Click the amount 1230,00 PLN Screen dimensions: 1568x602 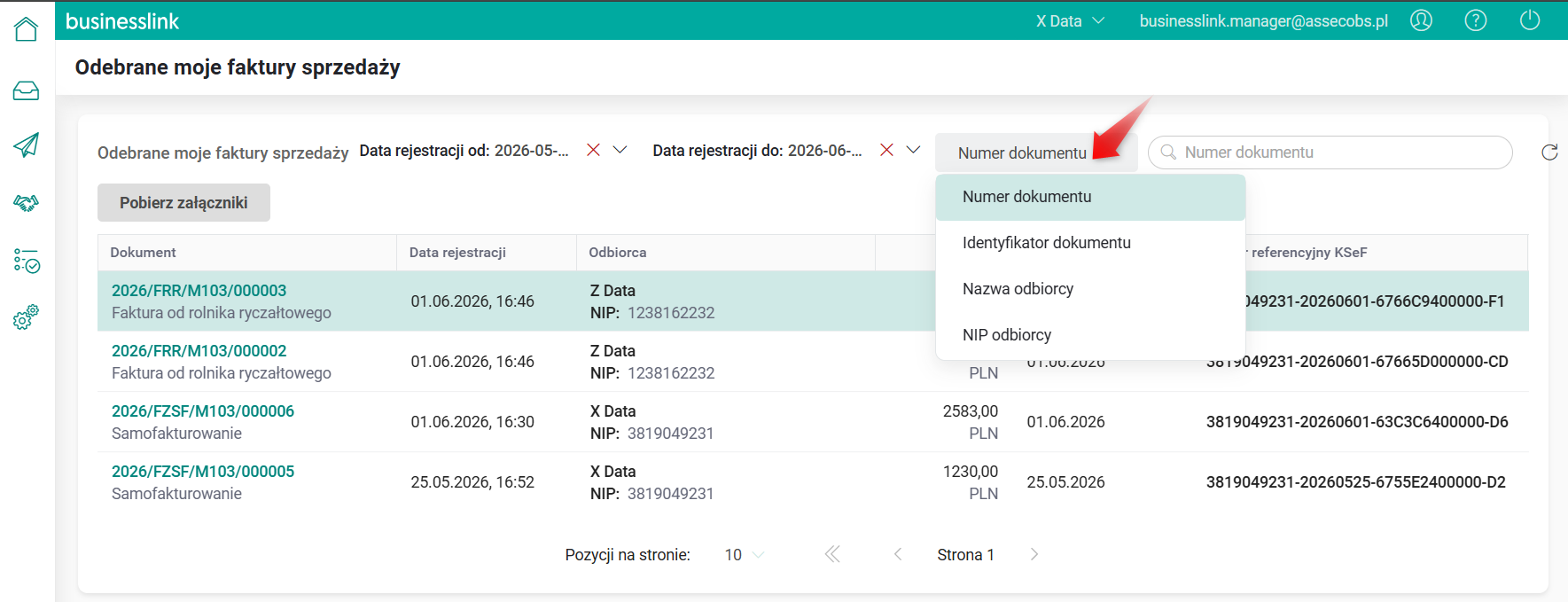point(971,482)
